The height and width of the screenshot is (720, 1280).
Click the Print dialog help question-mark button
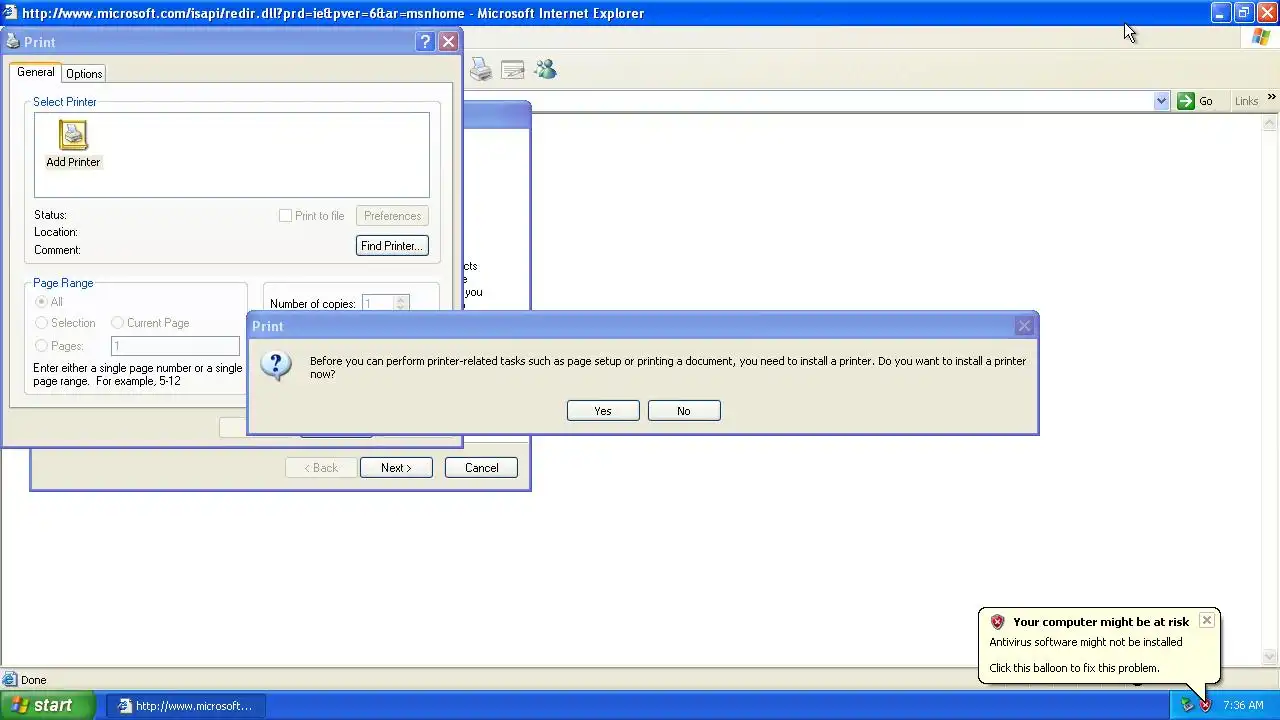[425, 42]
